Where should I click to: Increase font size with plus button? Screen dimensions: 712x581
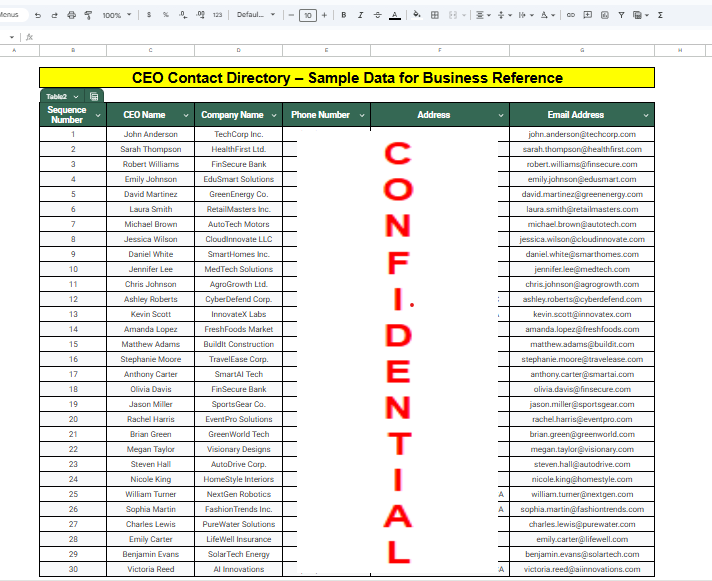[x=324, y=15]
